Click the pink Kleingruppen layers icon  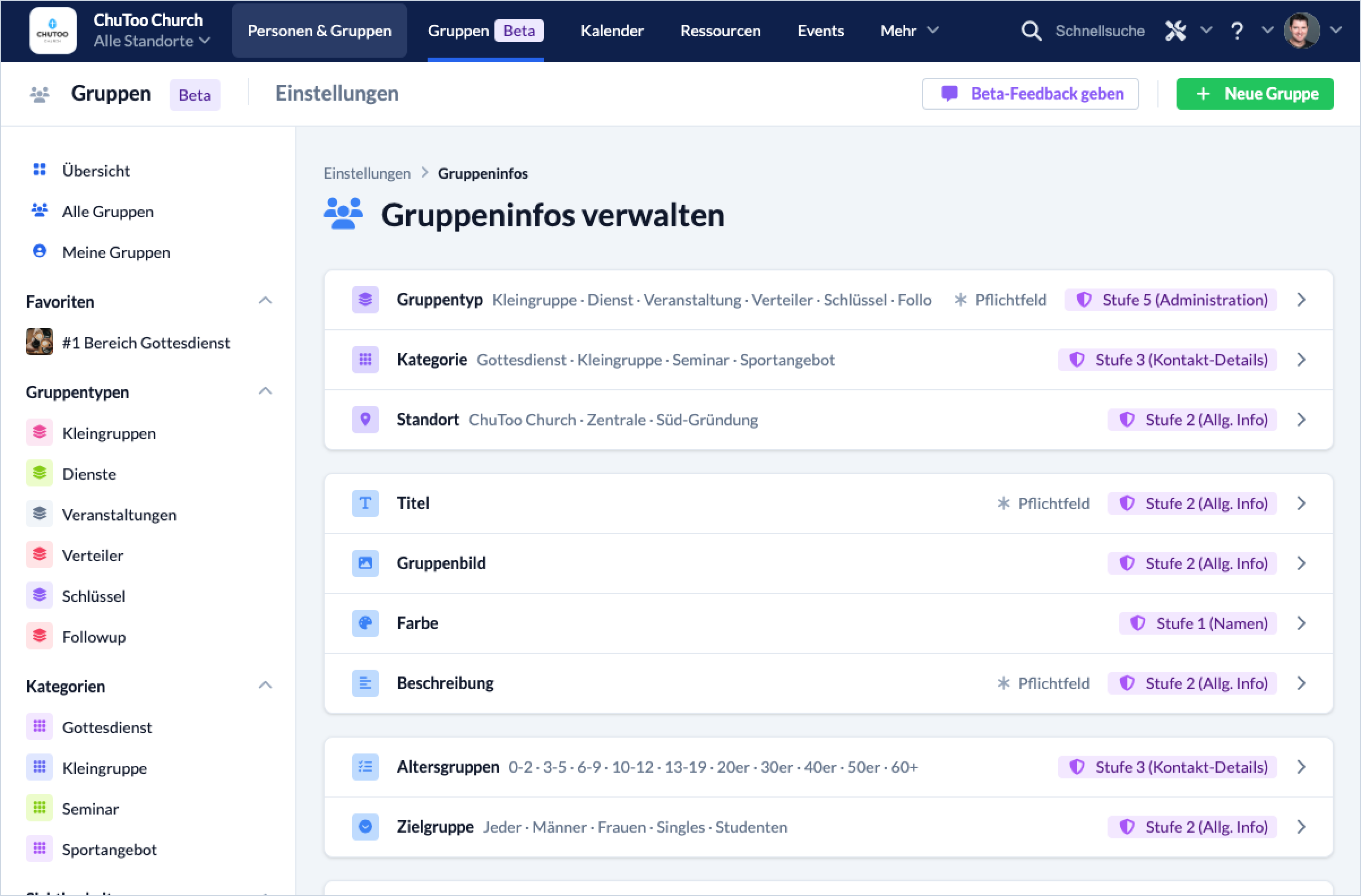(40, 433)
